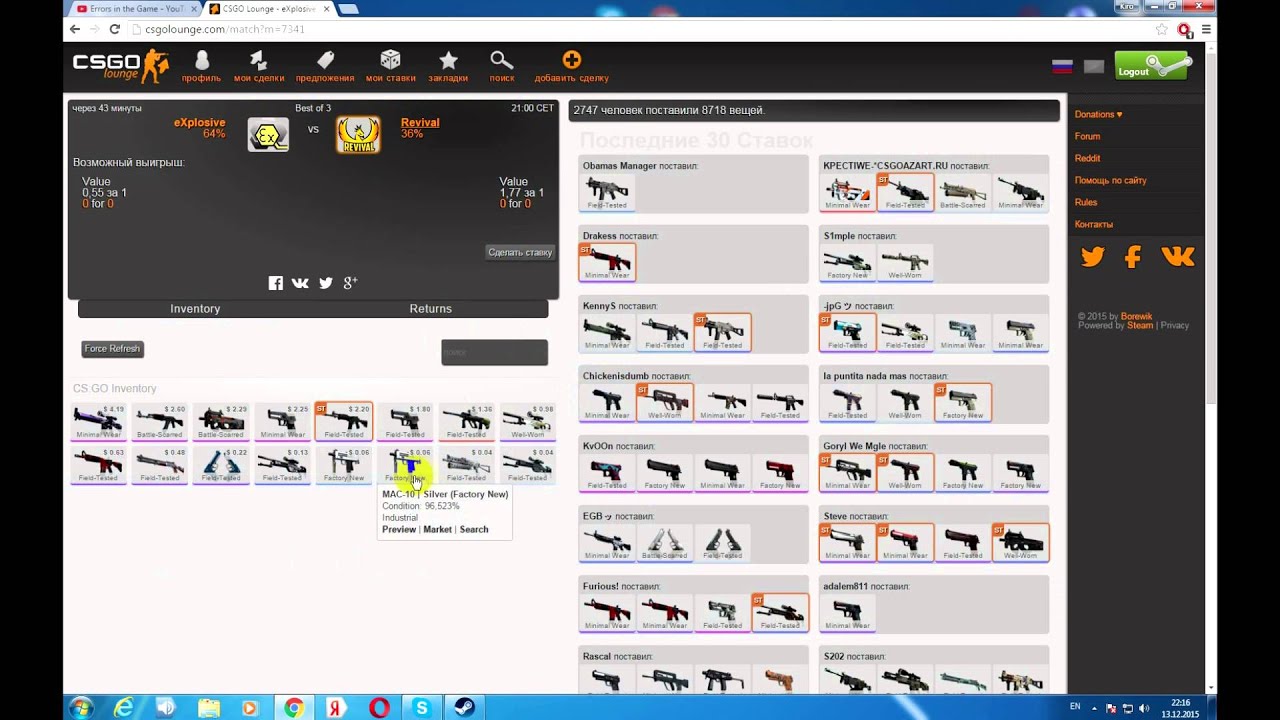Select inventory item priced $ 2.60
Screen dimensions: 1280x720
[160, 422]
